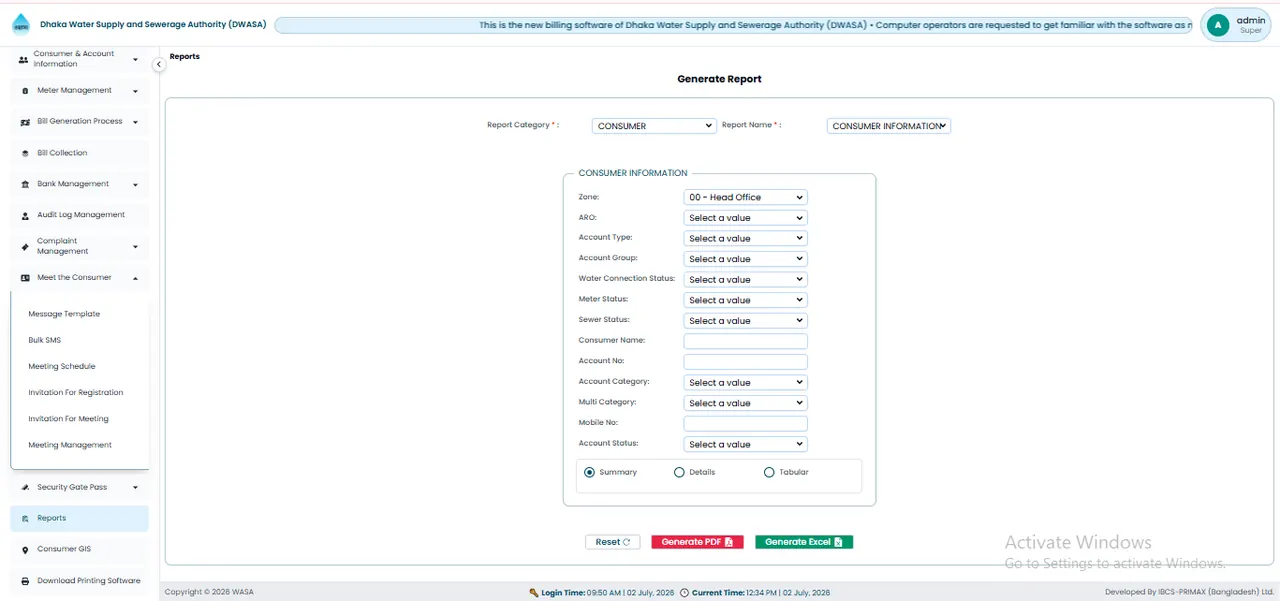Open the ARO dropdown
1280x601 pixels.
click(x=745, y=218)
